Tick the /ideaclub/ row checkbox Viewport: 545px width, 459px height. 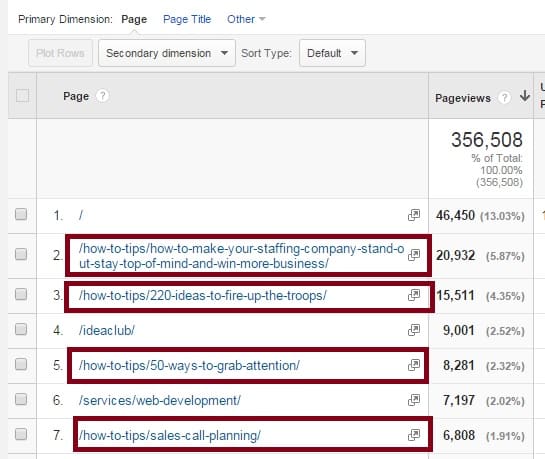click(21, 329)
